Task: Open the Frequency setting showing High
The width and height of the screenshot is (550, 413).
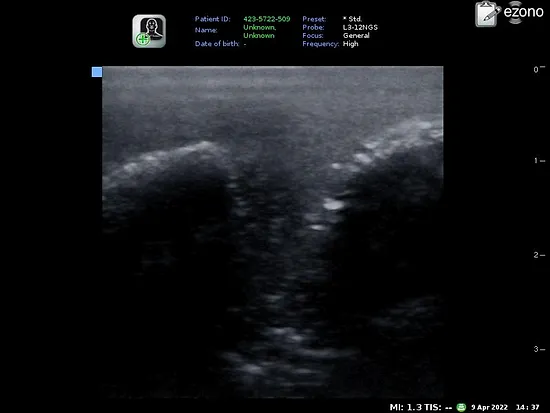Action: [x=350, y=44]
